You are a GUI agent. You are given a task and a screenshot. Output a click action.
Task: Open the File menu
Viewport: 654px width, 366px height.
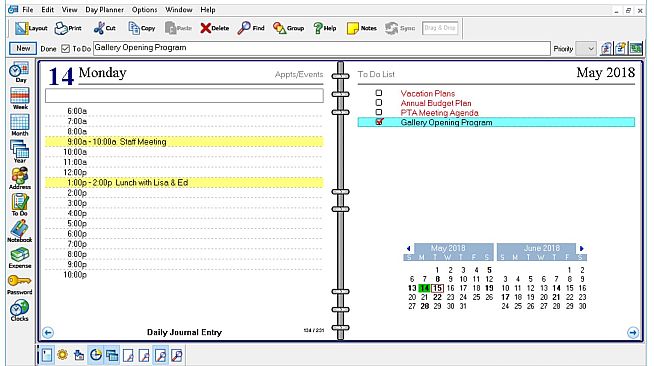[28, 10]
